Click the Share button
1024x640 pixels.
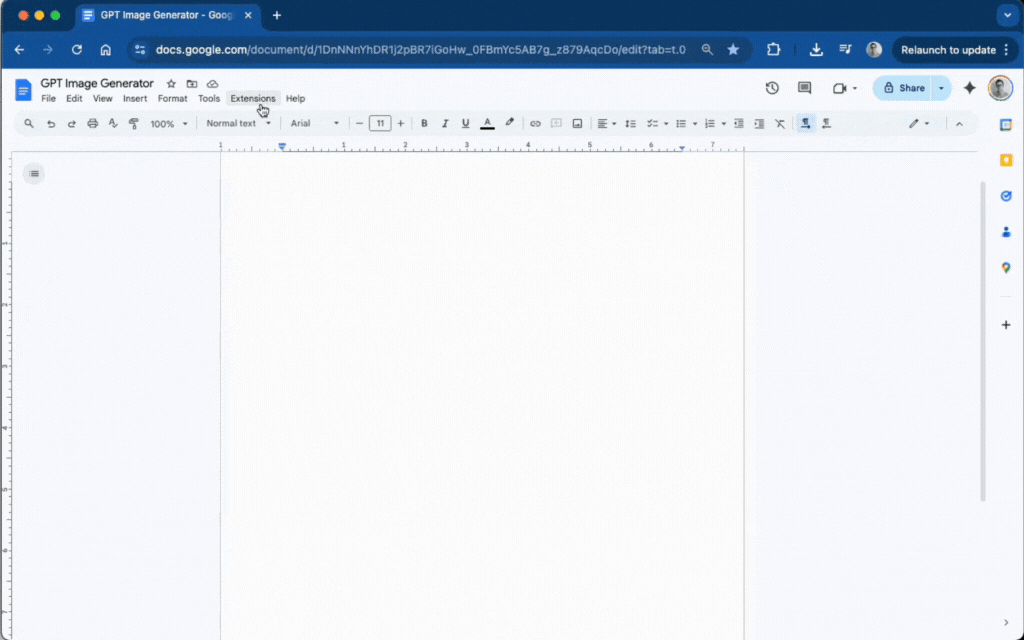(x=908, y=88)
